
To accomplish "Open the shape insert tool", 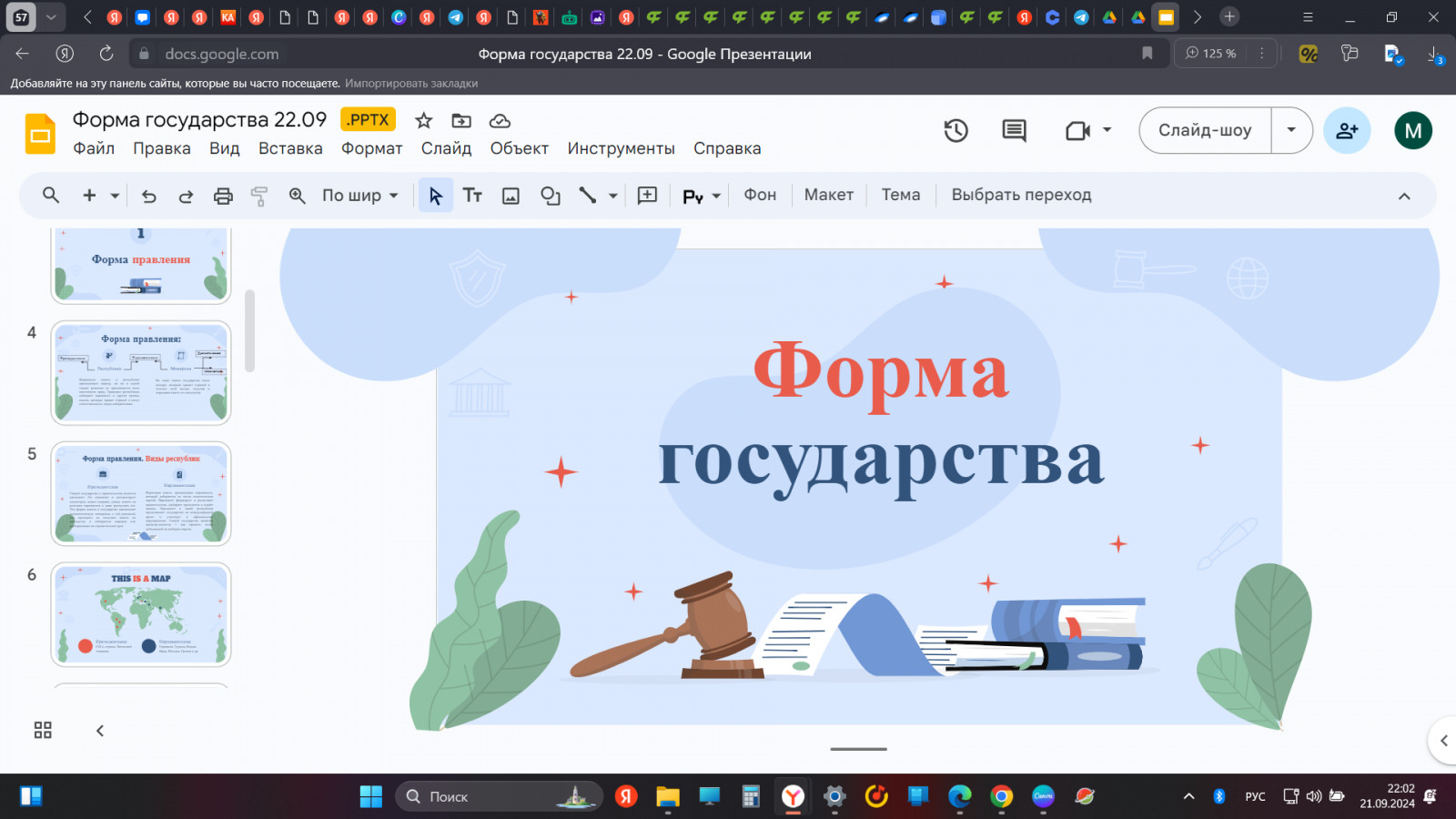I will 550,195.
